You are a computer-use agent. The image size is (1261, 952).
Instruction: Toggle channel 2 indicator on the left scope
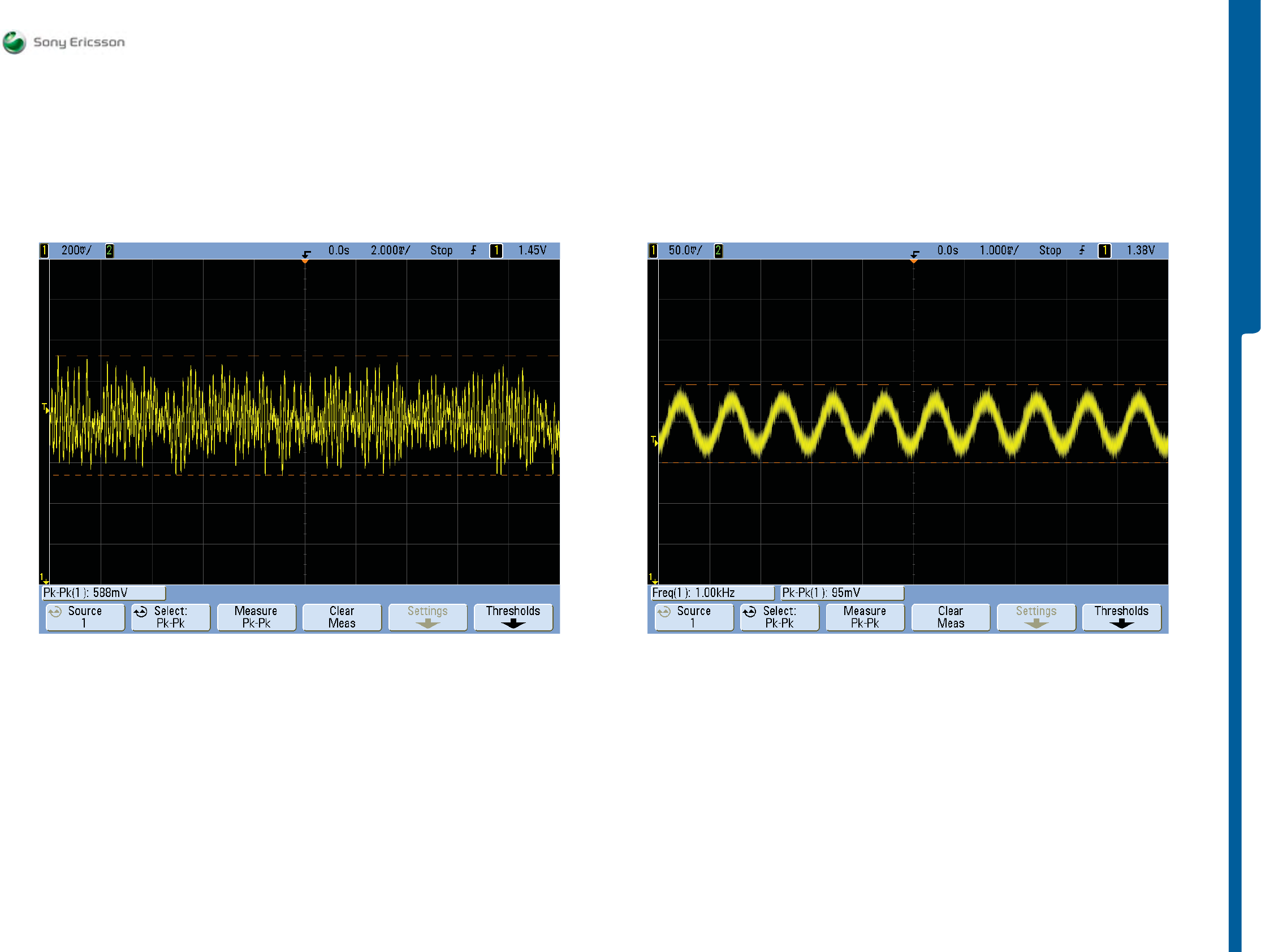click(x=110, y=250)
